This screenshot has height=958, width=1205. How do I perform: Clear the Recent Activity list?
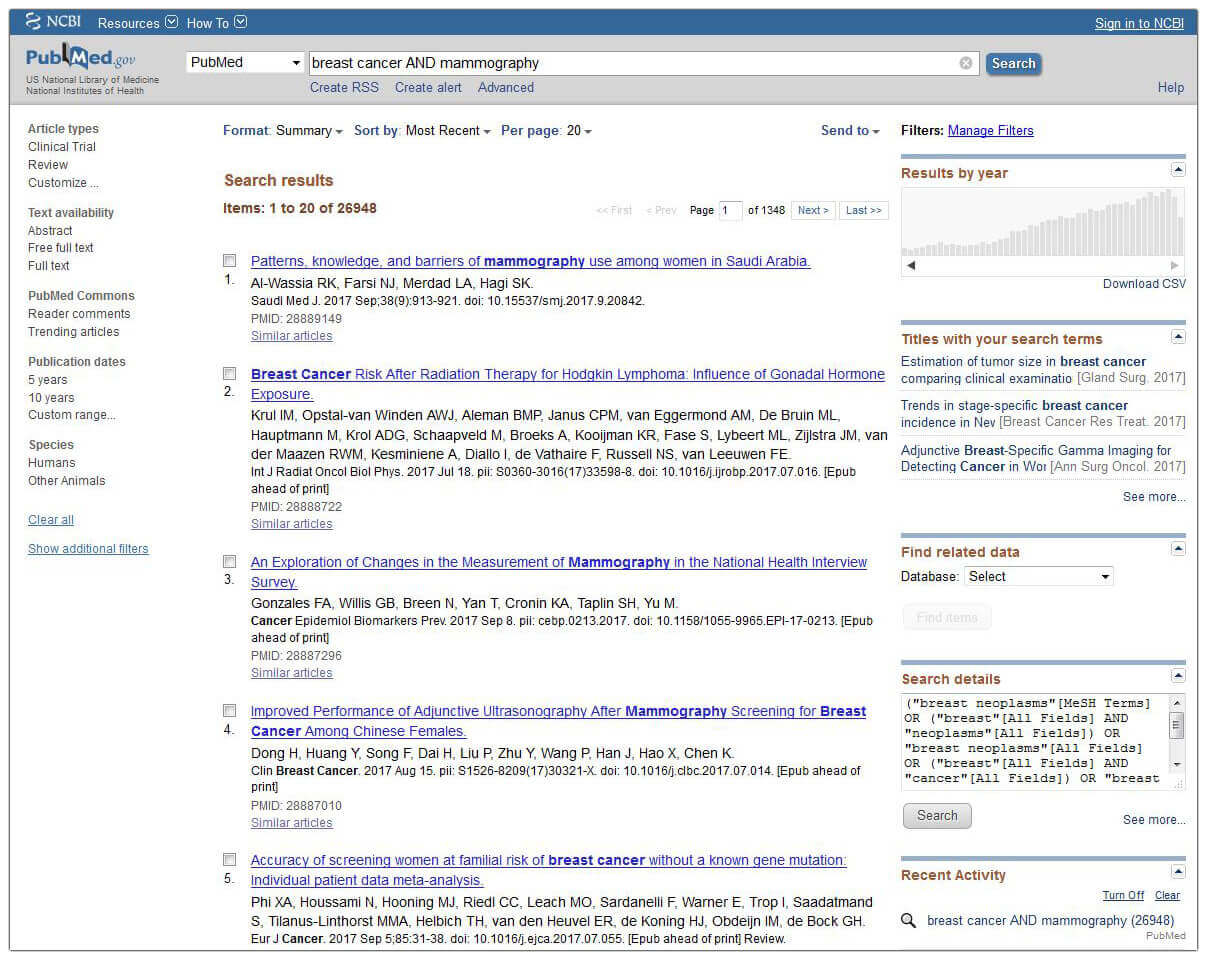pyautogui.click(x=1167, y=896)
